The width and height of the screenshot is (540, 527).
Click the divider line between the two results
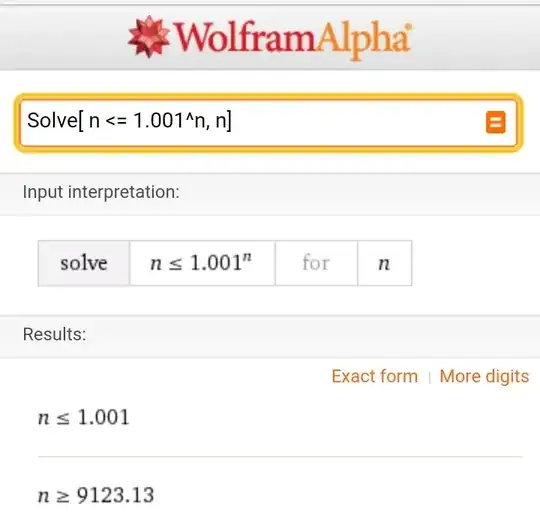click(281, 457)
